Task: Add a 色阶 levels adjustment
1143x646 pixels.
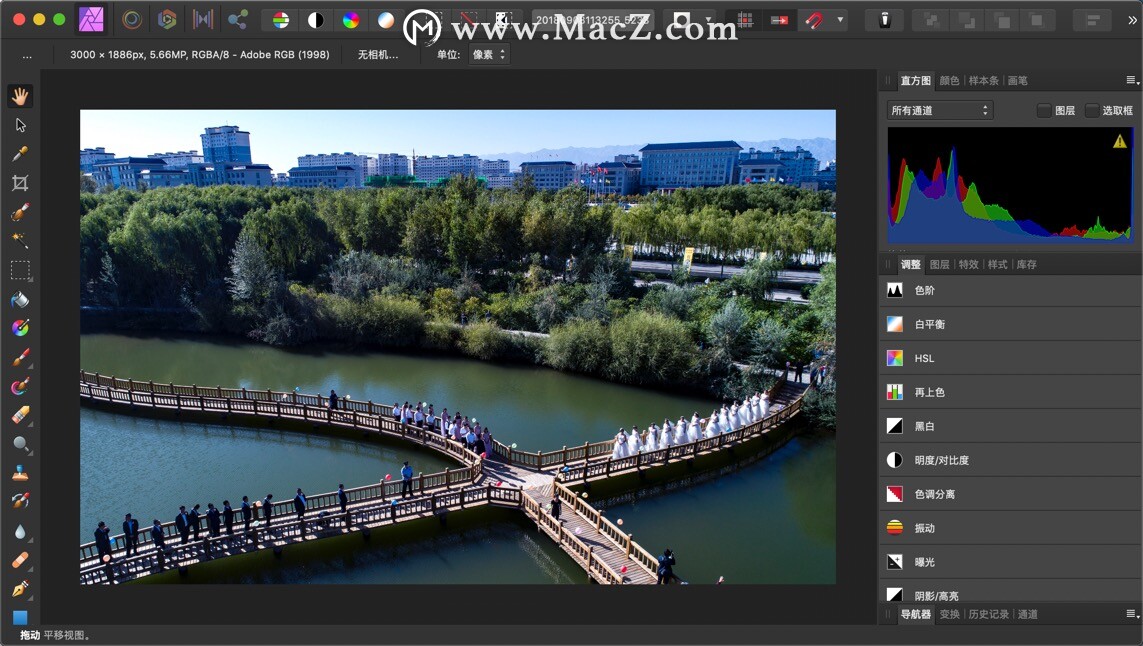Action: click(x=1010, y=290)
